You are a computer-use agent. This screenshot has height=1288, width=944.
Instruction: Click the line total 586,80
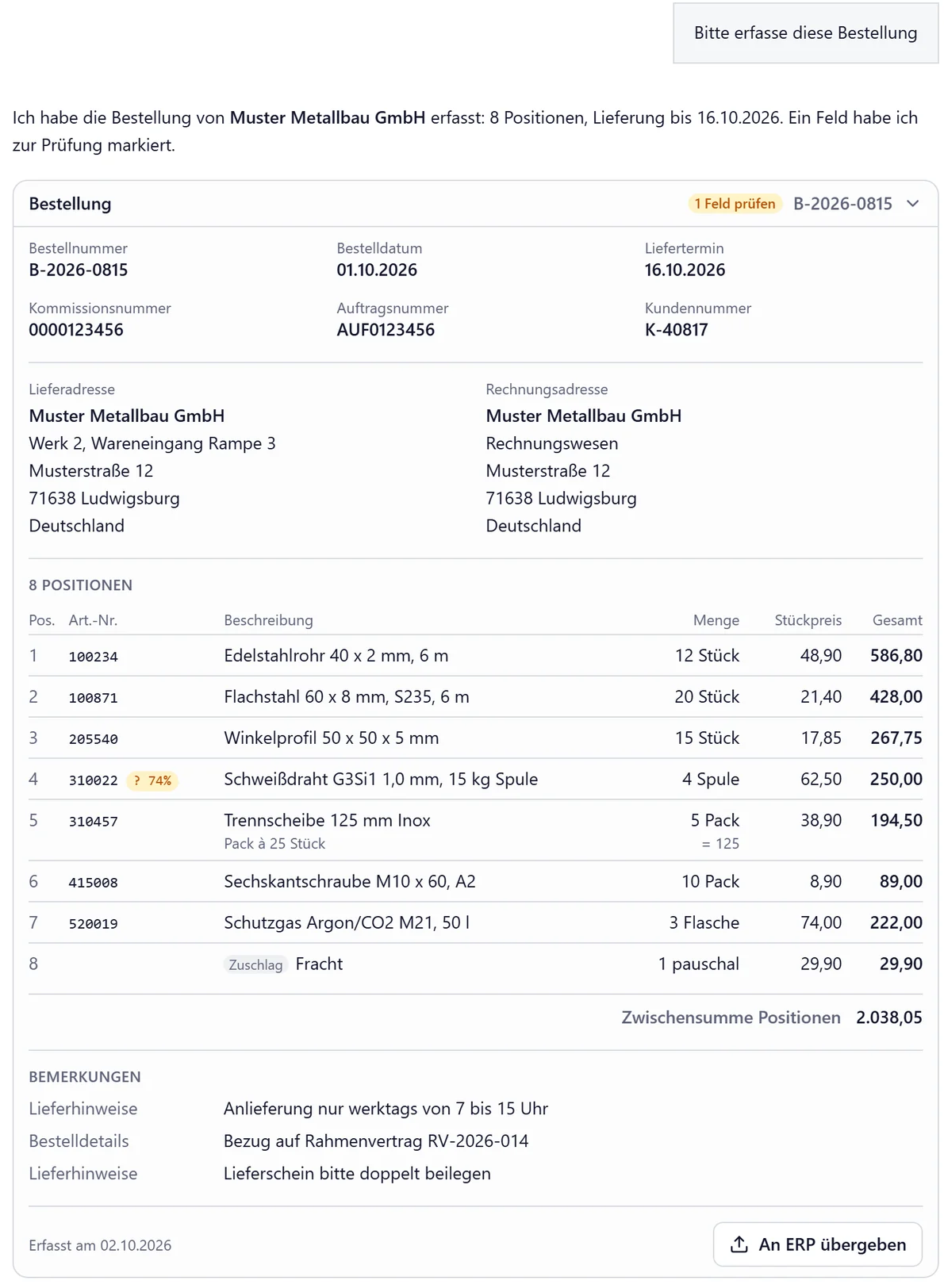[x=896, y=656]
